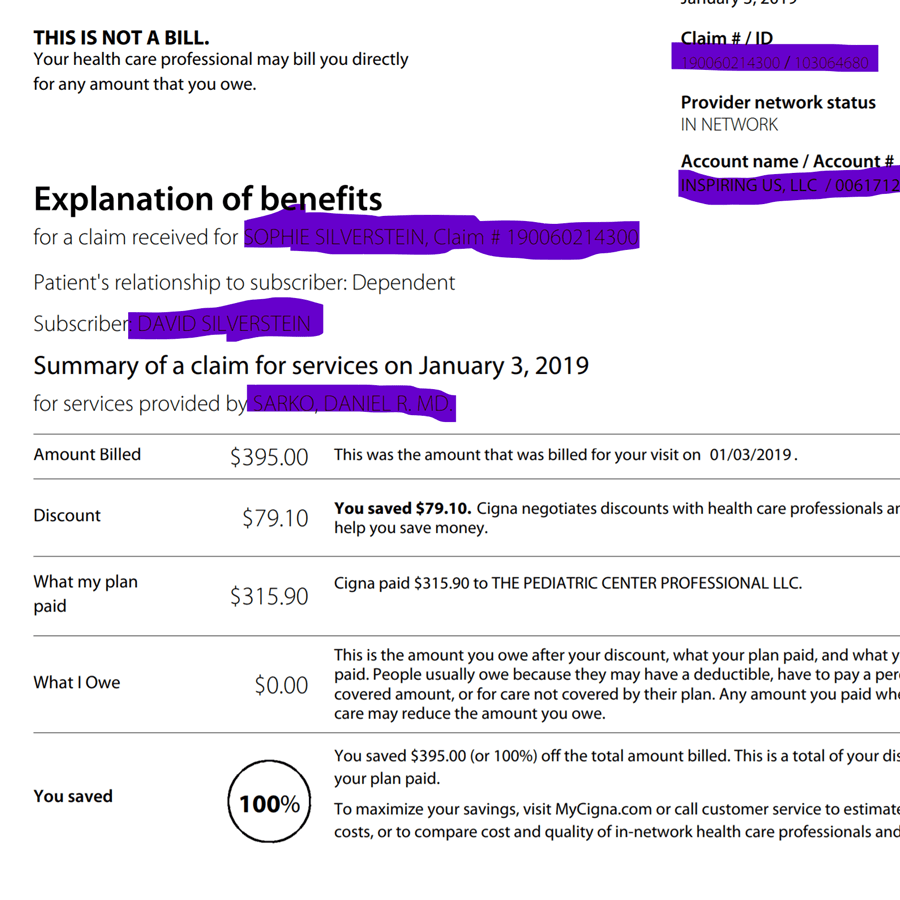Click the "Patient's relationship to subscriber: Dependent" line

coord(244,283)
